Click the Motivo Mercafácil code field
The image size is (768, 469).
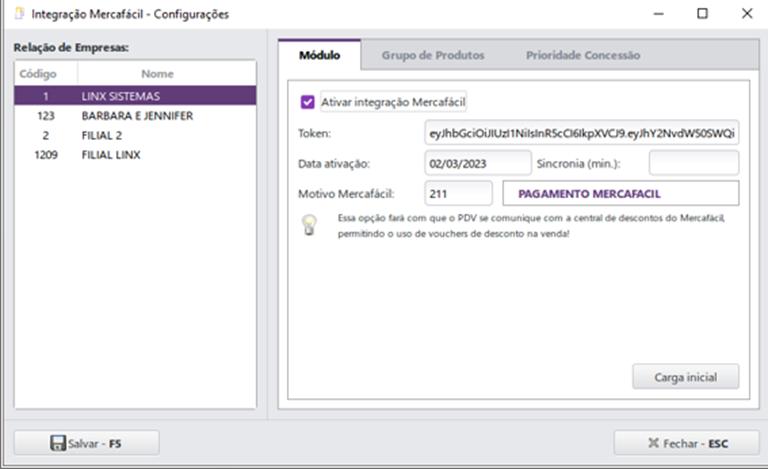click(458, 193)
